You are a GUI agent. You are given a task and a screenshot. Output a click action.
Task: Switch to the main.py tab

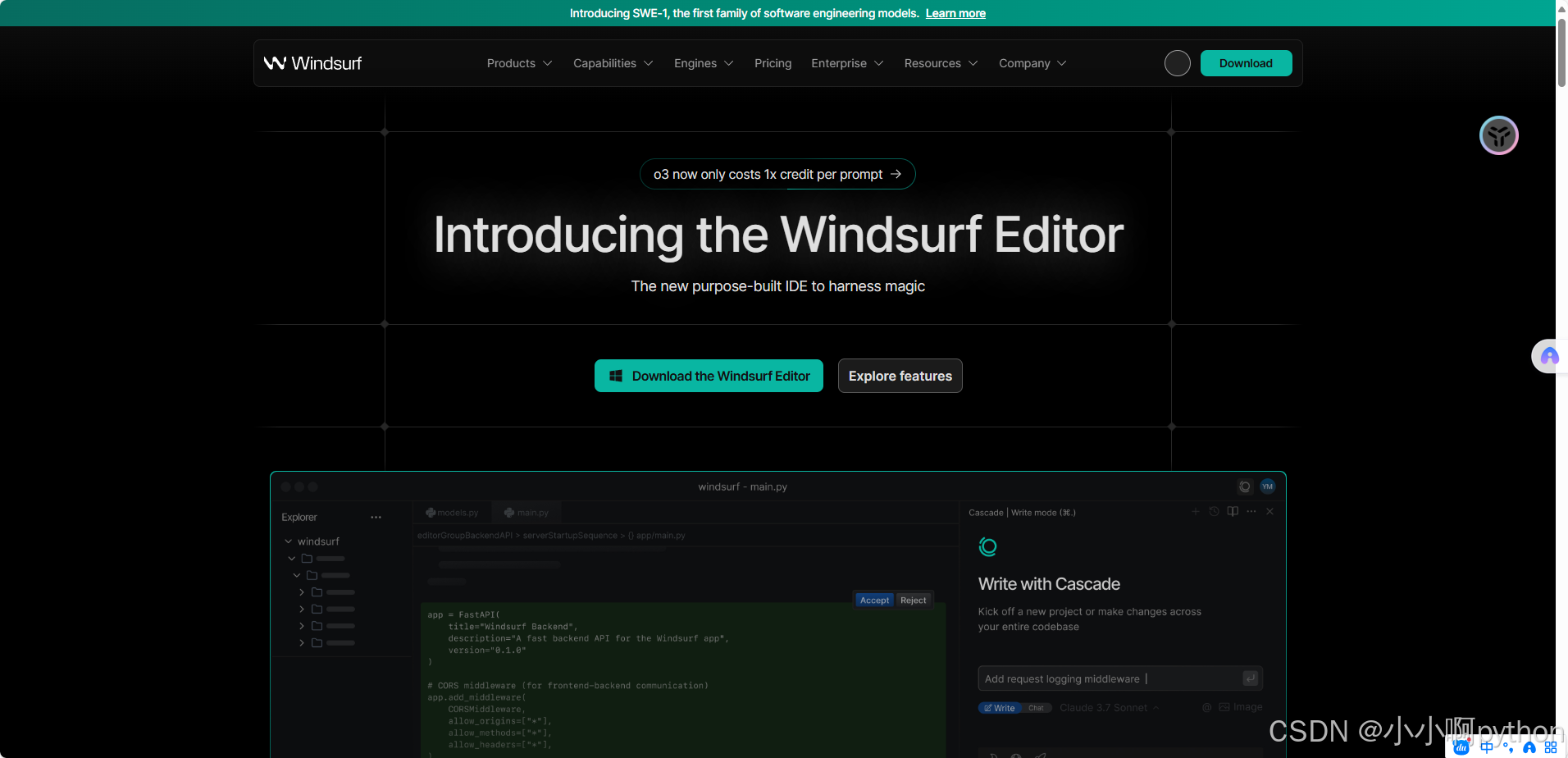click(x=526, y=512)
